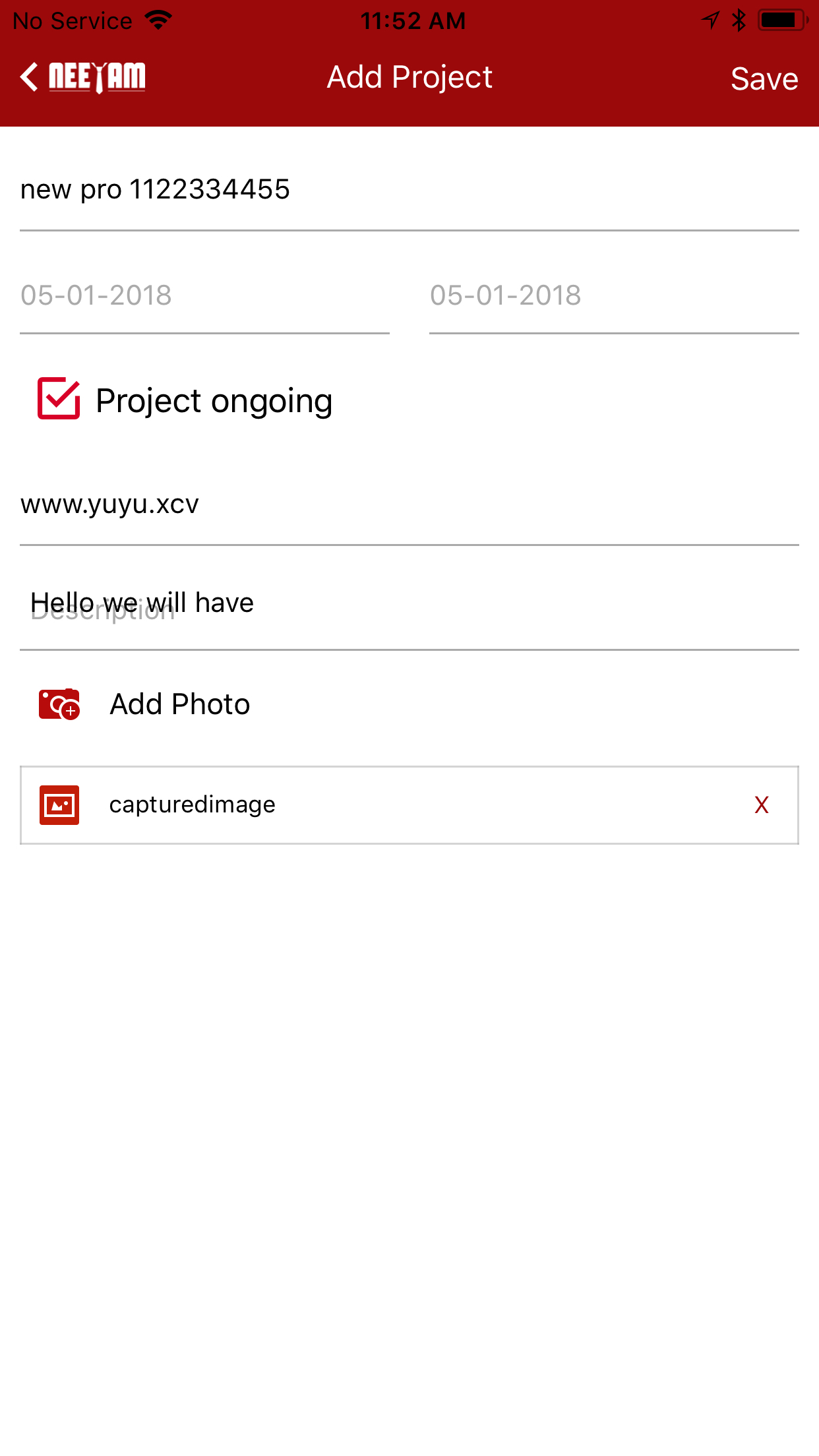Tap the back chevron arrow
Viewport: 819px width, 1456px height.
click(29, 77)
